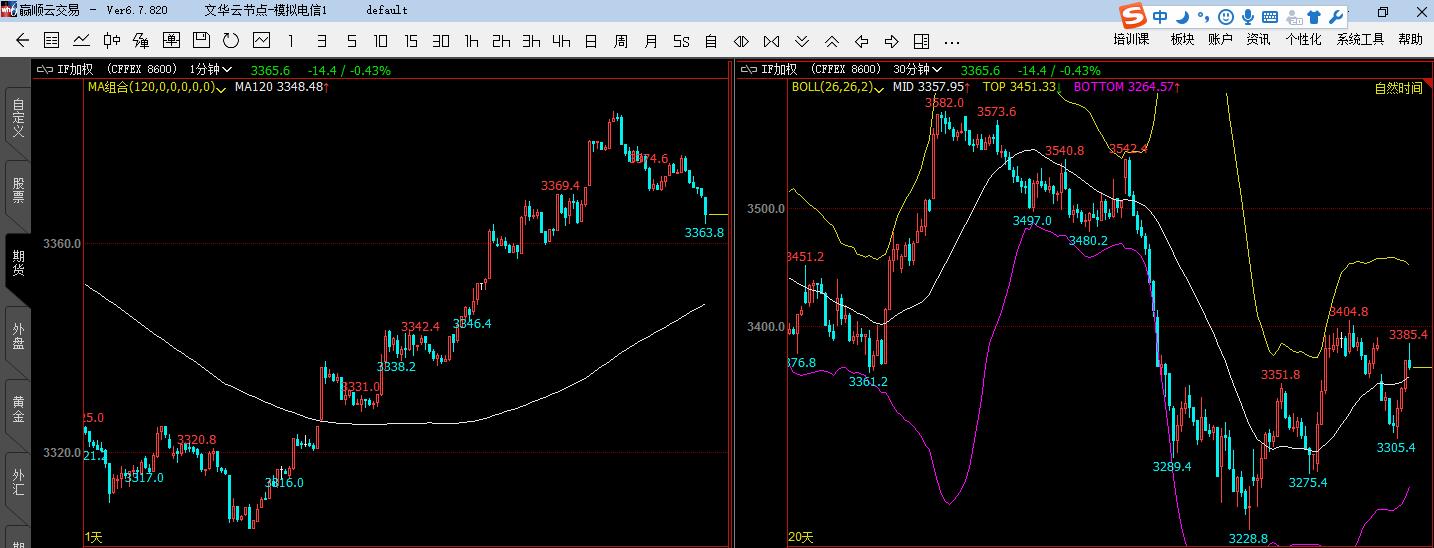Click the 日 daily period button
The width and height of the screenshot is (1434, 548).
[x=591, y=41]
